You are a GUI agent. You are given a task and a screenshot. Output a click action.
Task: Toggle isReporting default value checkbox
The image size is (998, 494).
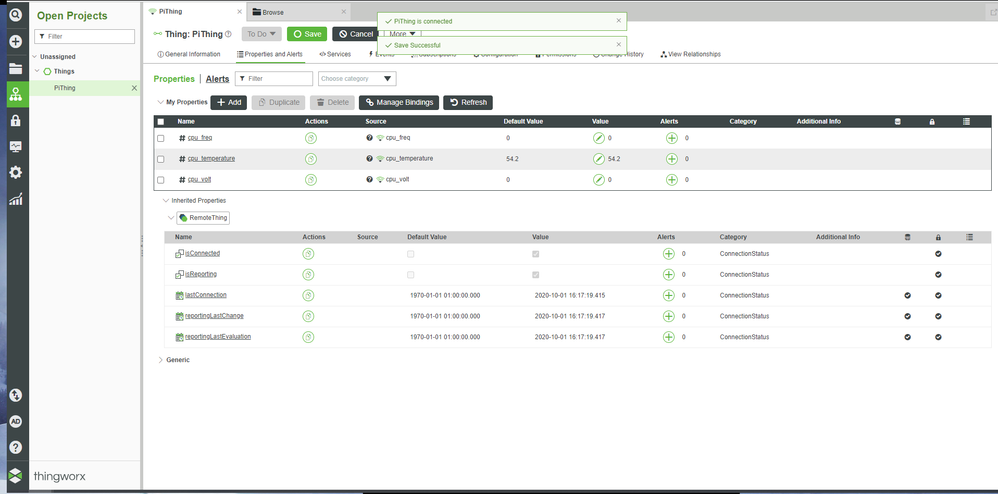point(411,275)
